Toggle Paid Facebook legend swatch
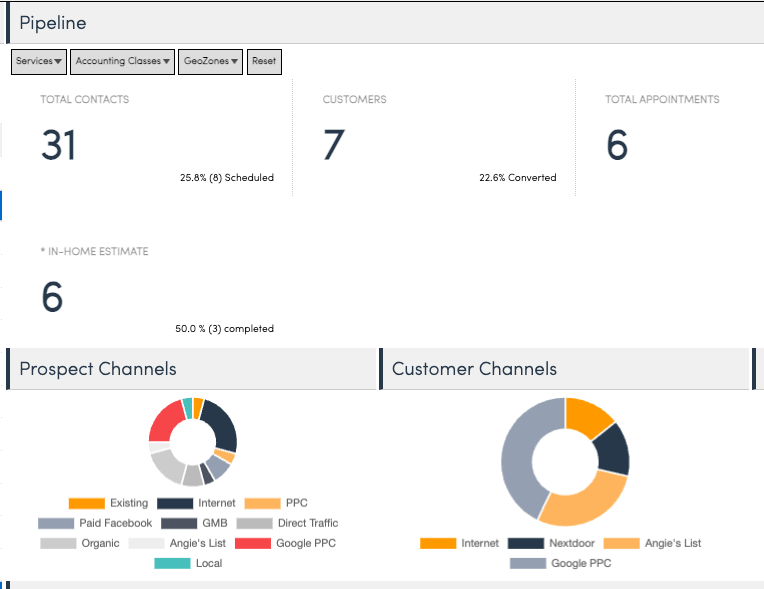The height and width of the screenshot is (589, 764). click(x=56, y=523)
